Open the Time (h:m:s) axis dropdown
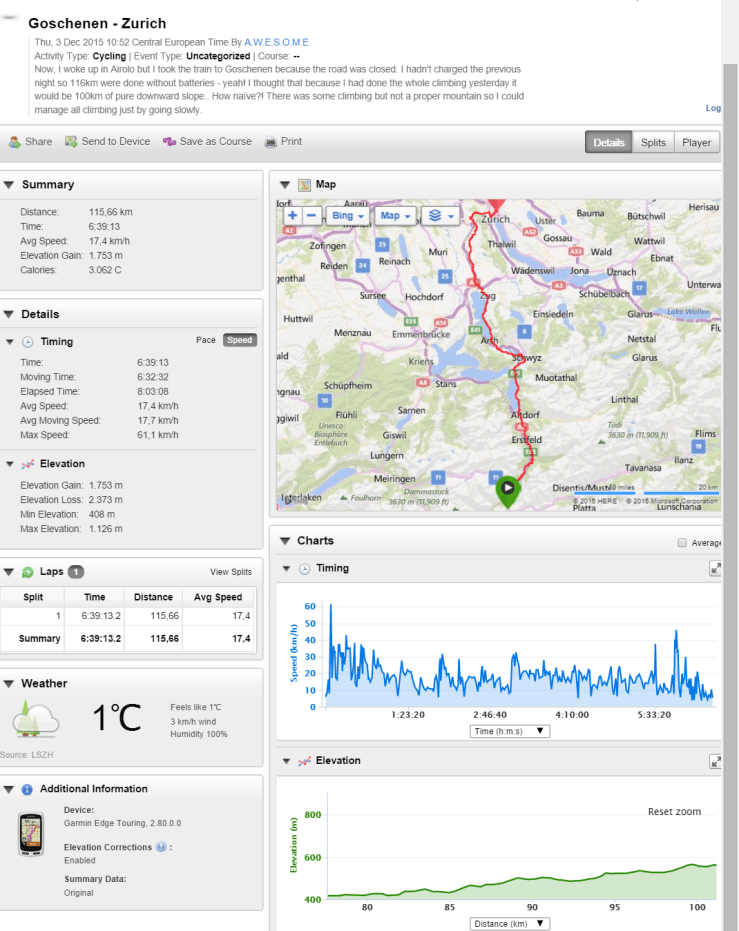The width and height of the screenshot is (739, 931). click(509, 731)
